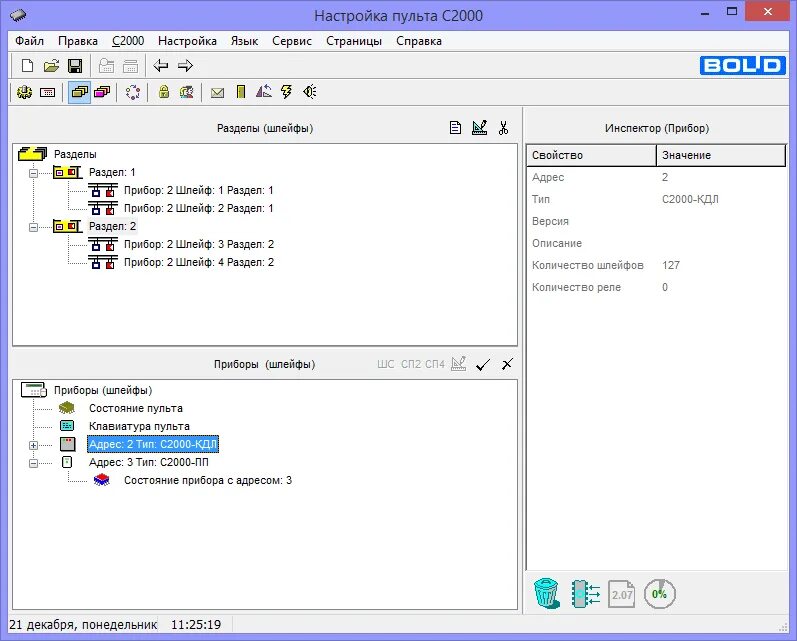Click the 2.07 version file icon
Viewport: 797px width, 641px height.
click(622, 594)
